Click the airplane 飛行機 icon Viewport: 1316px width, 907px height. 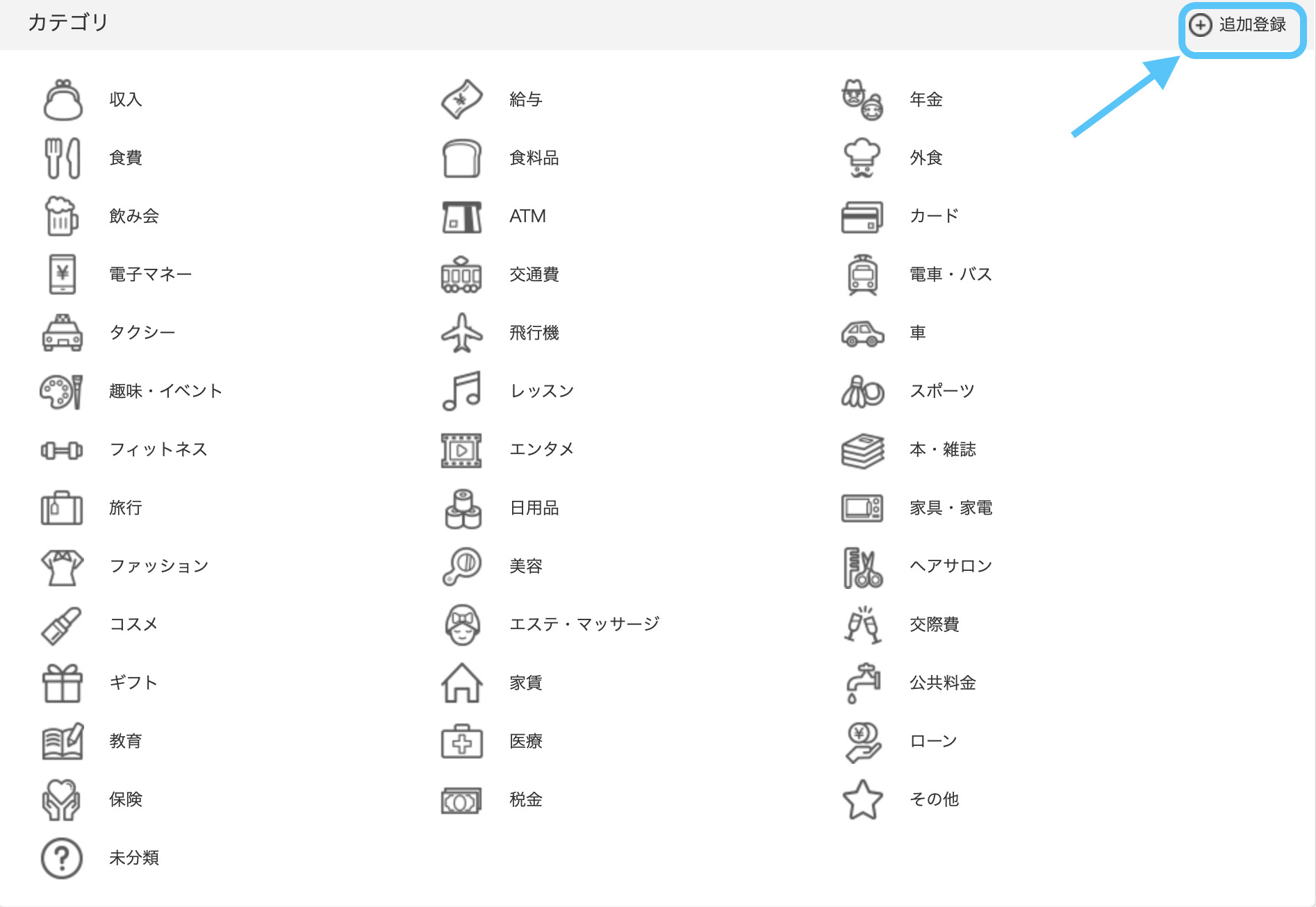pos(462,333)
